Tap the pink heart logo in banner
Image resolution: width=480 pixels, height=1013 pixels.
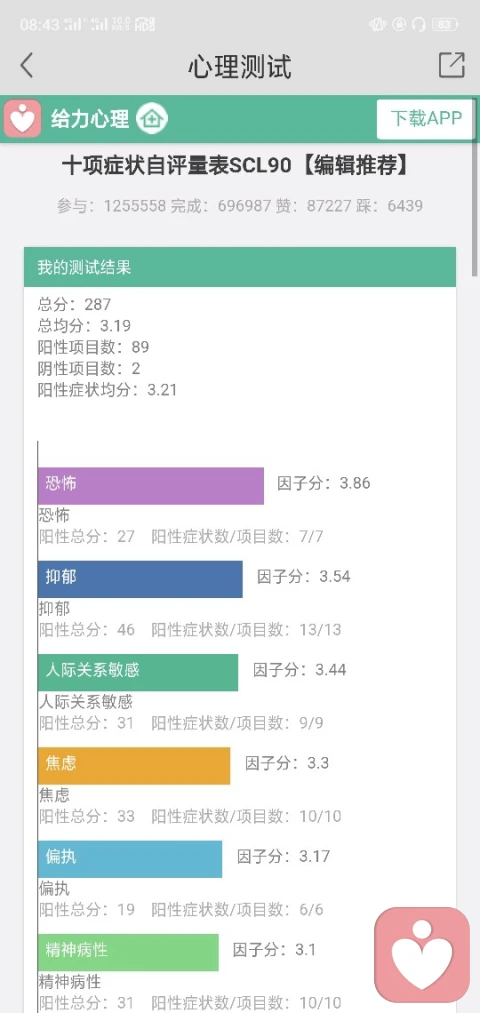coord(23,119)
